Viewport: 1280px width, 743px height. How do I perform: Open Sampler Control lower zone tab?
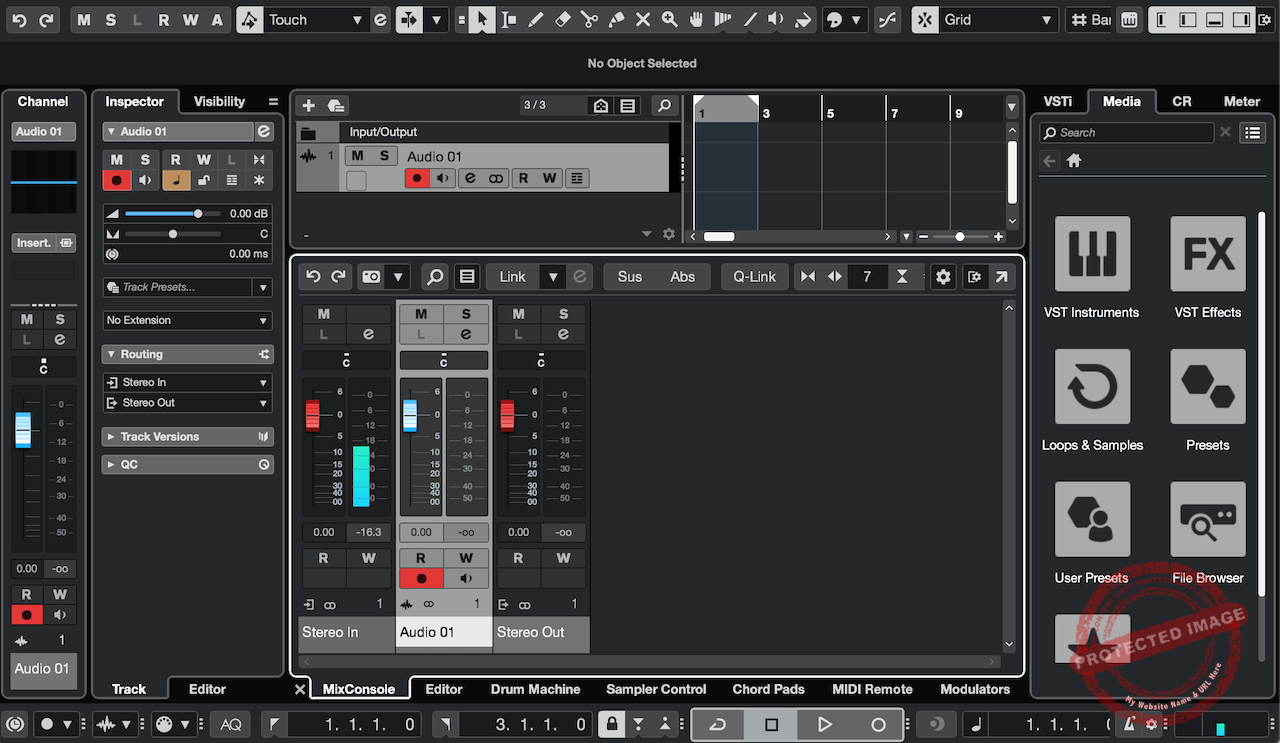[656, 689]
